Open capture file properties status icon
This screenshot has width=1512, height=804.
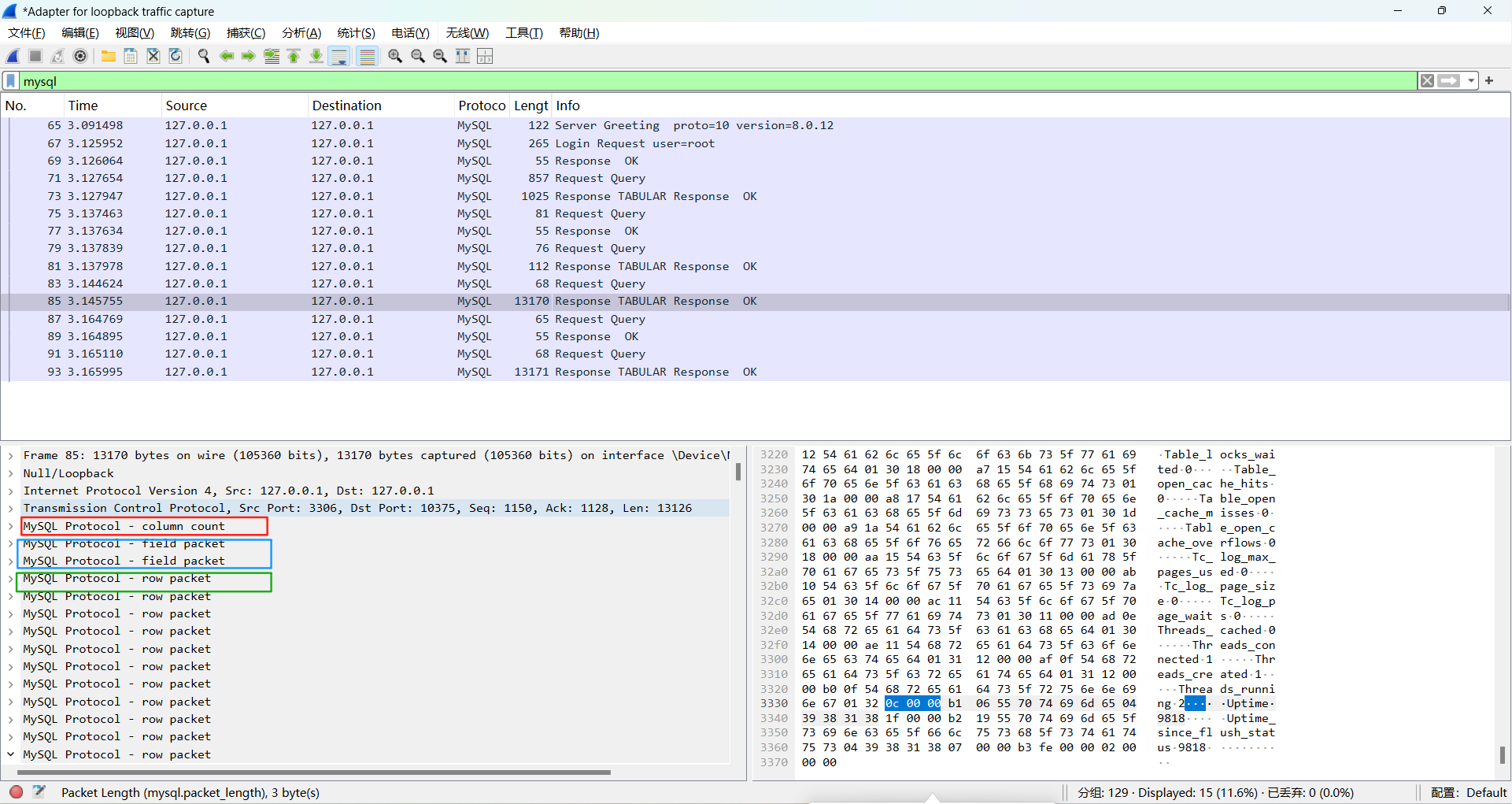pos(39,792)
